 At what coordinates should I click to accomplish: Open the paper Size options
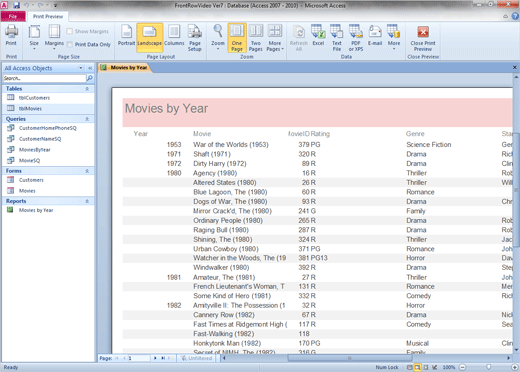pyautogui.click(x=34, y=37)
